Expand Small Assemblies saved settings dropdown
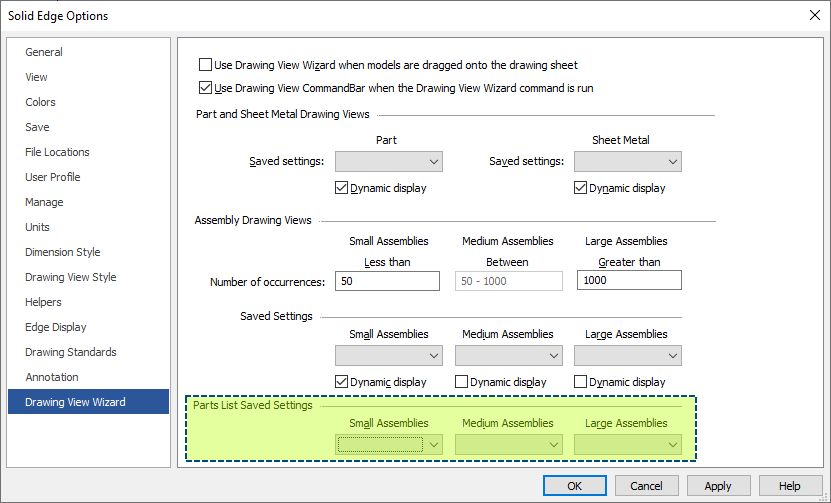The width and height of the screenshot is (831, 503). click(x=388, y=356)
